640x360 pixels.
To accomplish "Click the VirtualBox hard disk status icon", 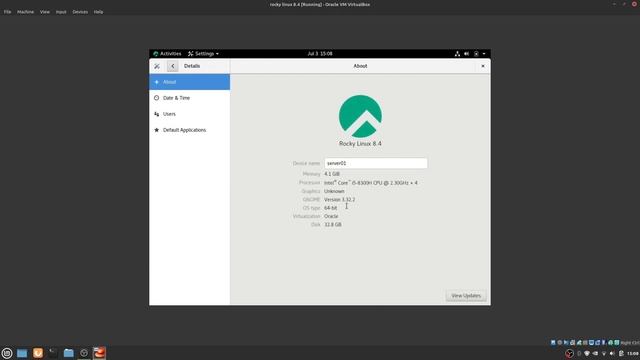I will pyautogui.click(x=553, y=342).
